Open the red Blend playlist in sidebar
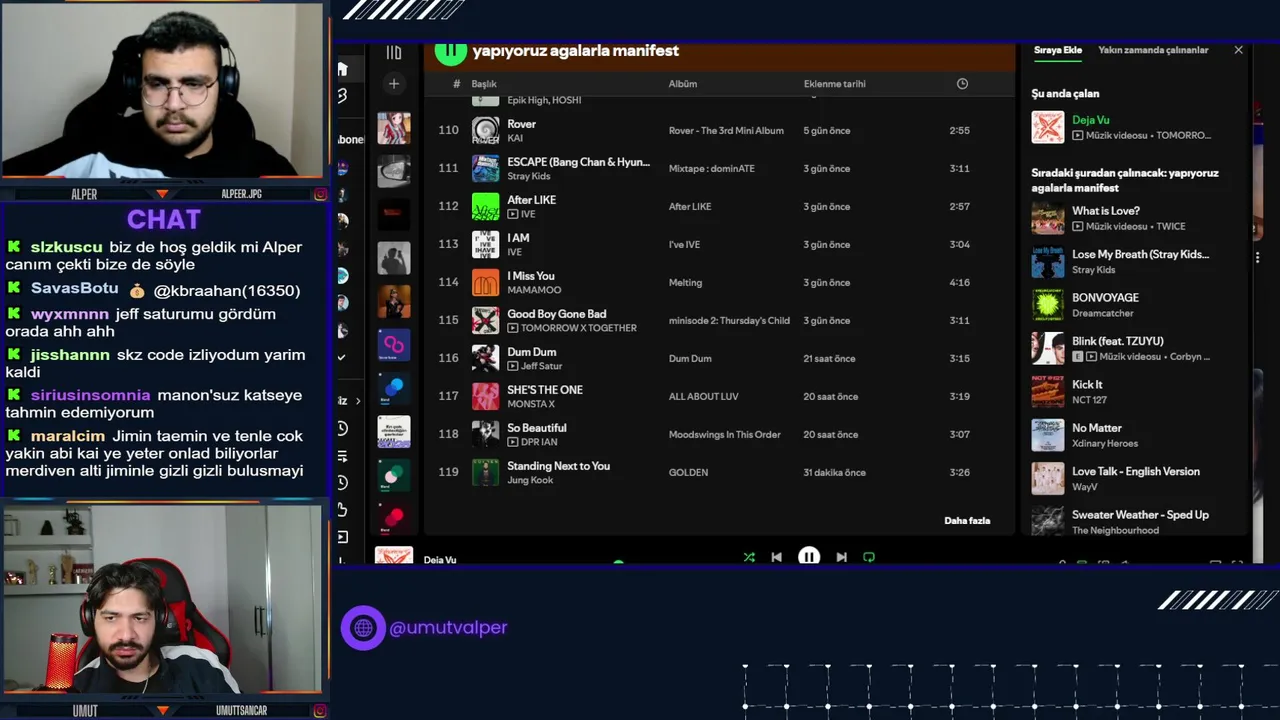 [394, 518]
